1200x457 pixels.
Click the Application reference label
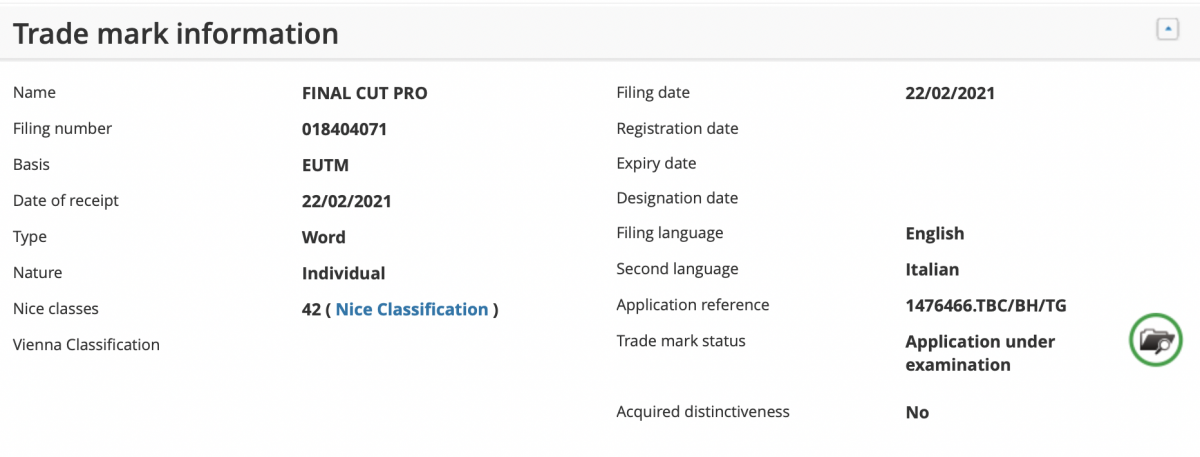[693, 305]
